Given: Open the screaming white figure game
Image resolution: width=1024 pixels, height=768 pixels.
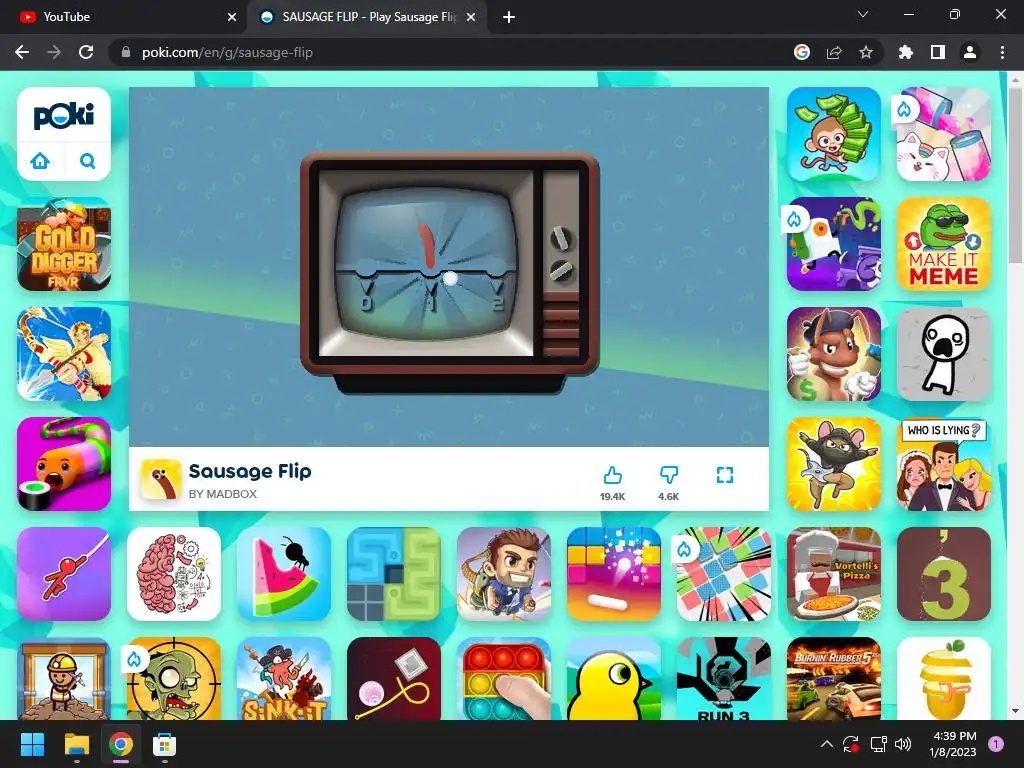Looking at the screenshot, I should pyautogui.click(x=944, y=354).
